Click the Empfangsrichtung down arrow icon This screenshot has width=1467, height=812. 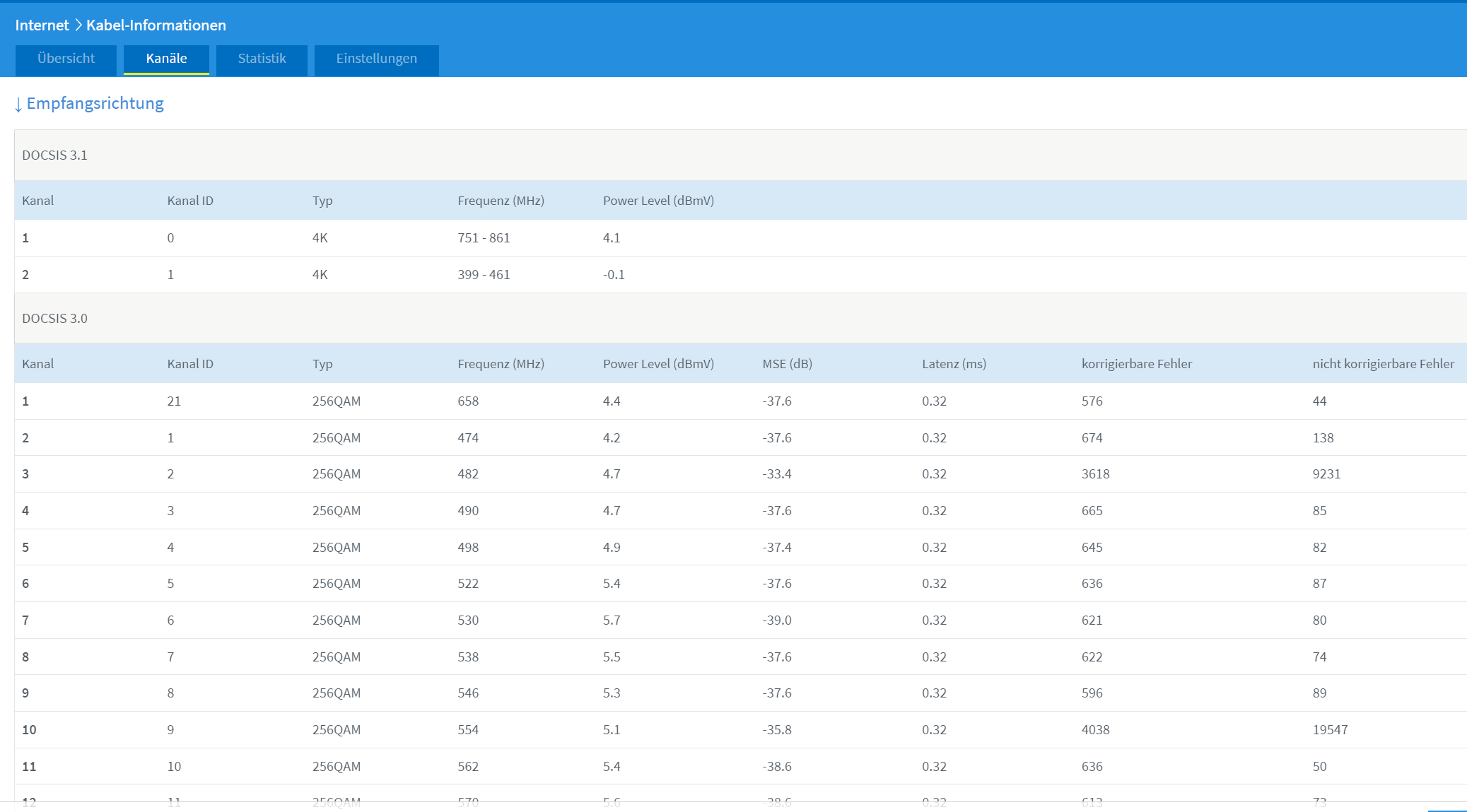(x=18, y=105)
